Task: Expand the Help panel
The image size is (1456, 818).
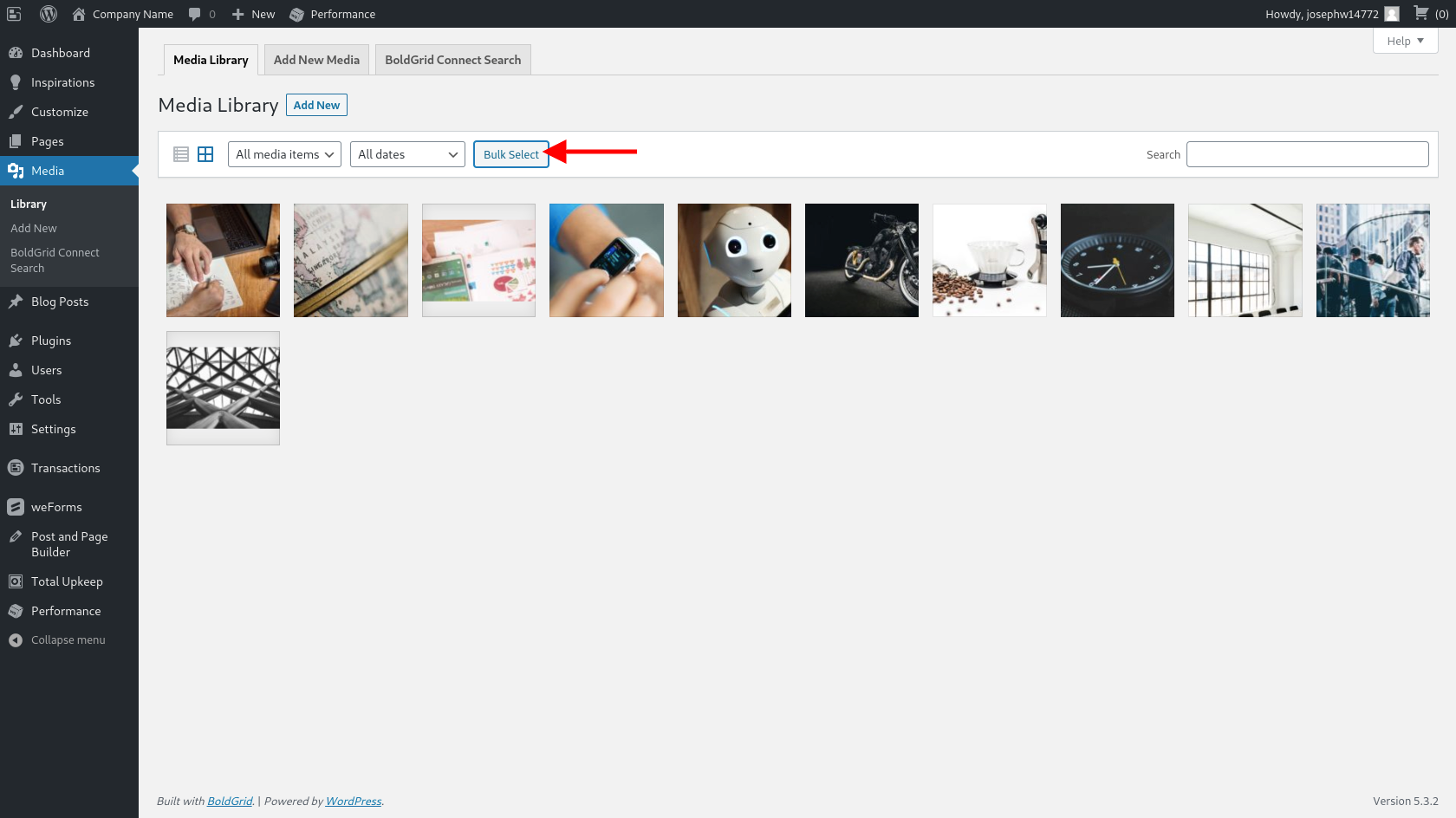Action: coord(1405,41)
